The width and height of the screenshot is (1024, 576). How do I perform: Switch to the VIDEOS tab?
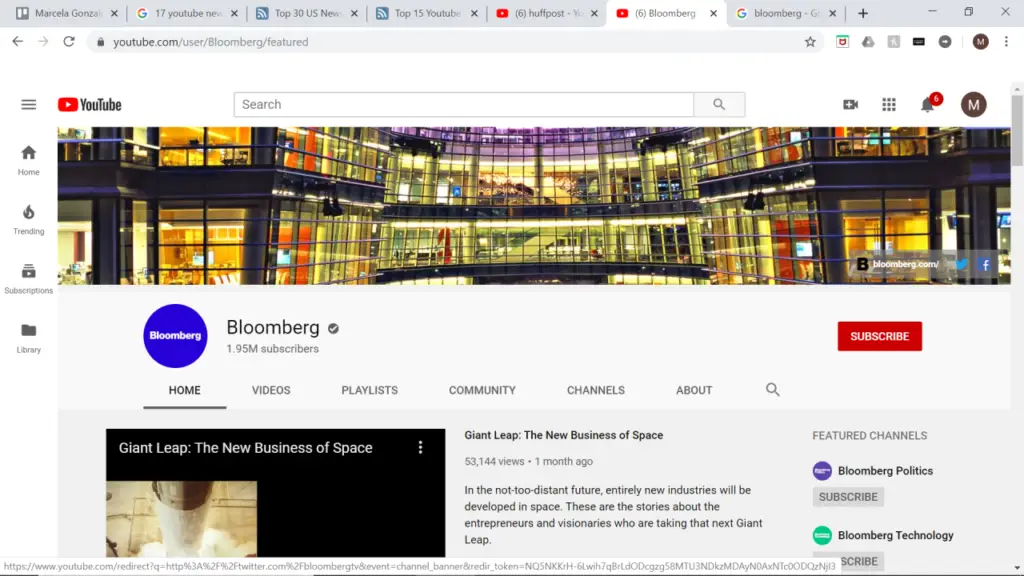click(271, 390)
